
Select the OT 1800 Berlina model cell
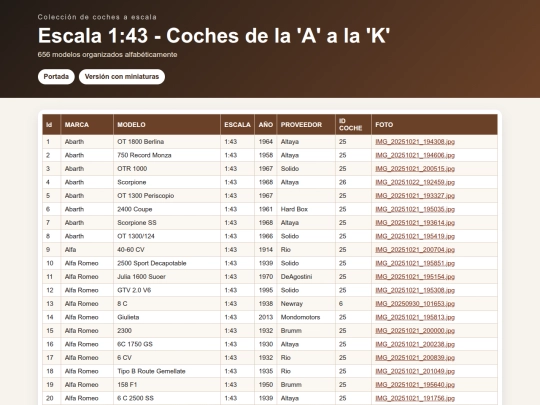167,142
